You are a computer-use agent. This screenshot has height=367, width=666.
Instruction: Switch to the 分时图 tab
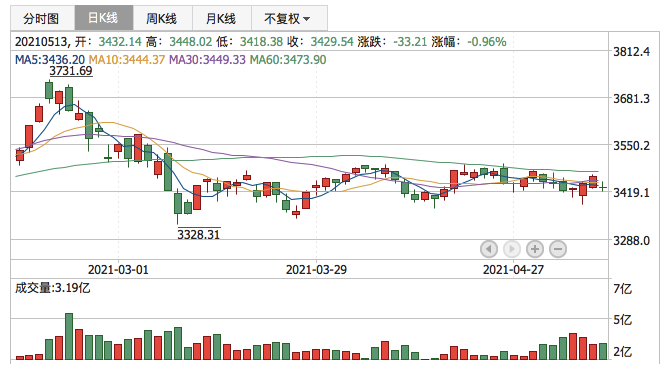click(x=42, y=18)
